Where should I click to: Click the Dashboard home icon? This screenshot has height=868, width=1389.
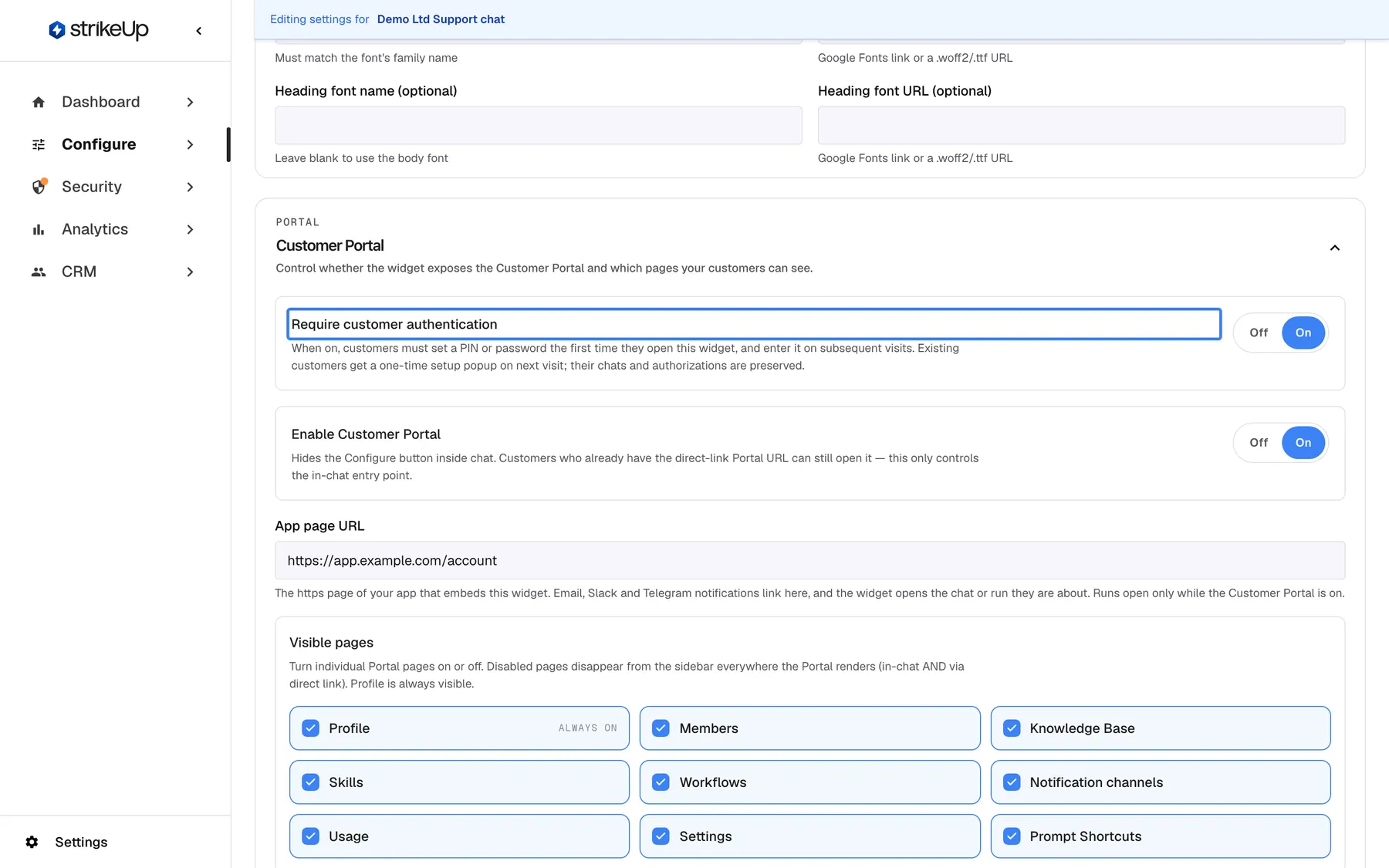(39, 102)
